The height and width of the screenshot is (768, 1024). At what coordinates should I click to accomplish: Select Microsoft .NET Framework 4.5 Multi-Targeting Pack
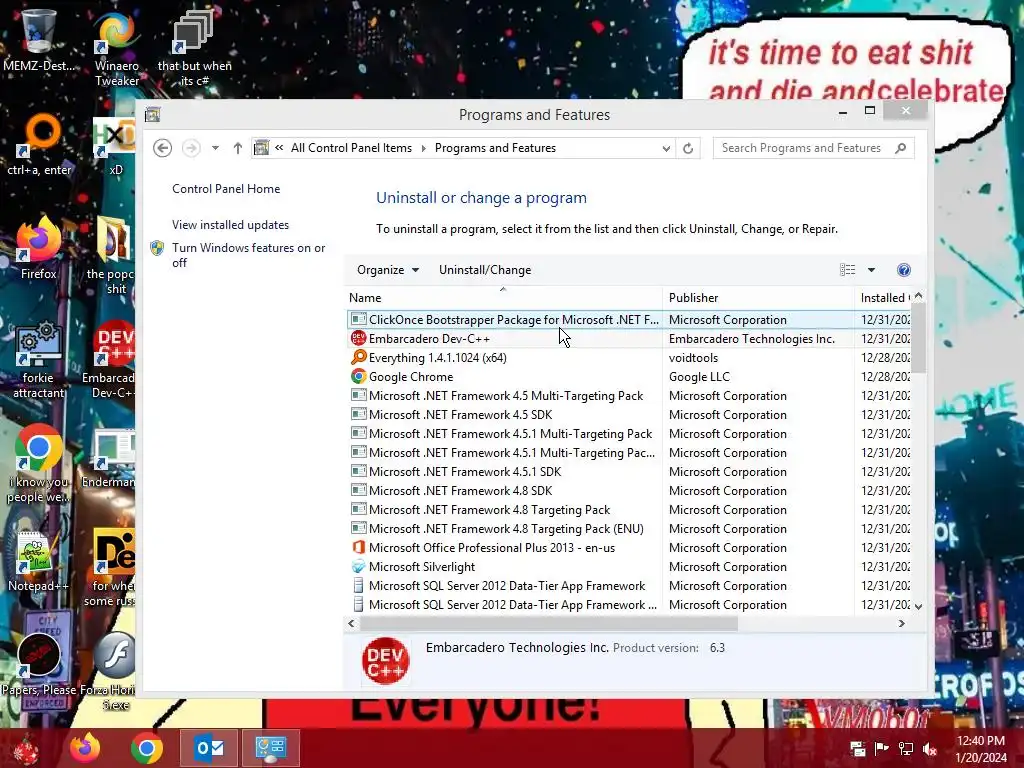pyautogui.click(x=628, y=396)
